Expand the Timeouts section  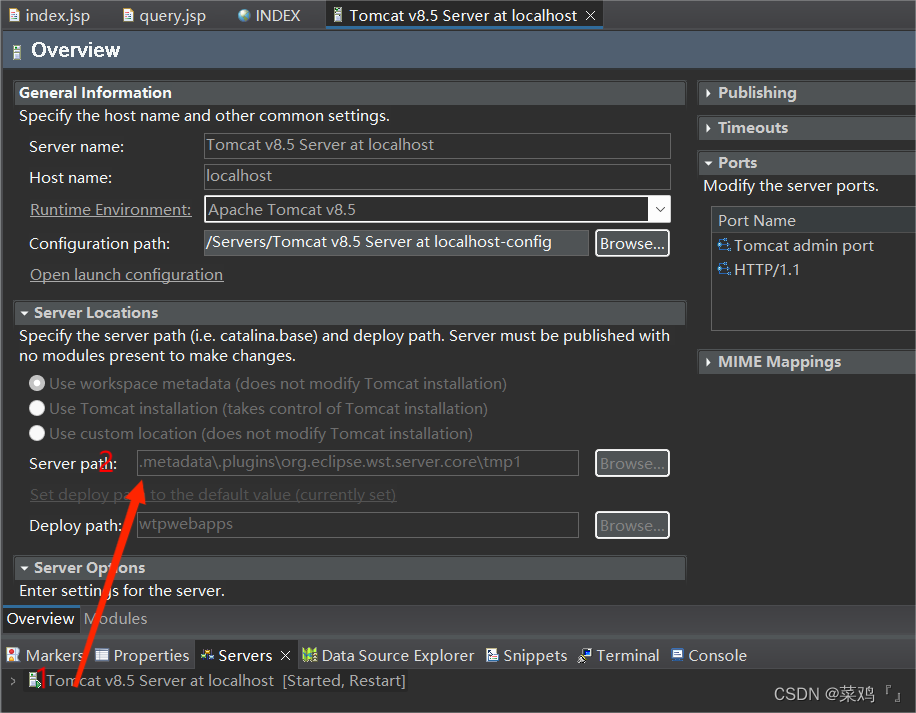(708, 128)
